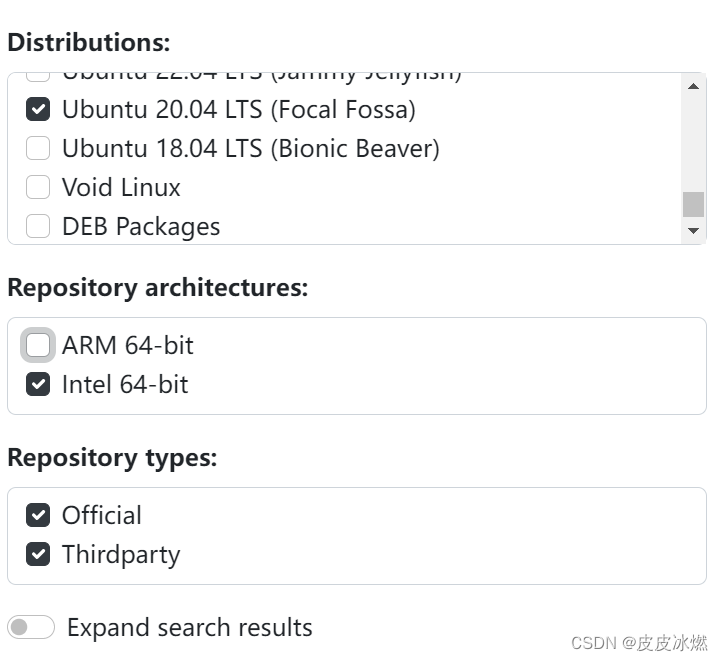Check the partially hidden Ubuntu 22.04 checkbox
This screenshot has width=723, height=661.
pos(38,76)
